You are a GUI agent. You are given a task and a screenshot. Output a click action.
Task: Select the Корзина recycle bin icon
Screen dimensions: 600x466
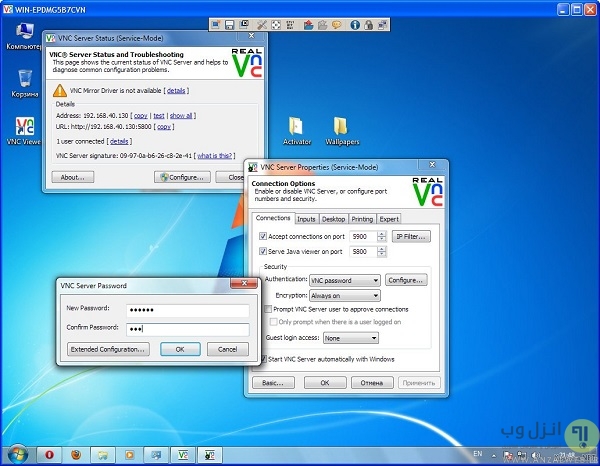tap(24, 83)
